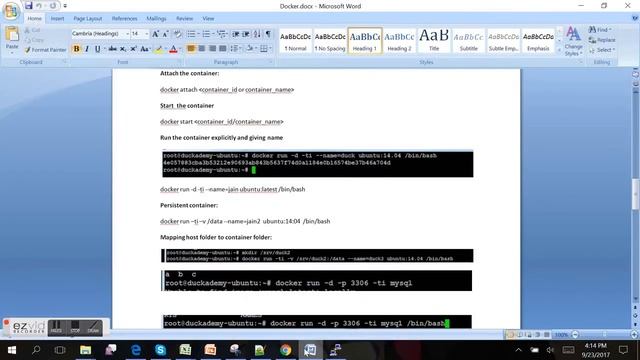640x360 pixels.
Task: Toggle show paragraph marks
Action: 268,34
